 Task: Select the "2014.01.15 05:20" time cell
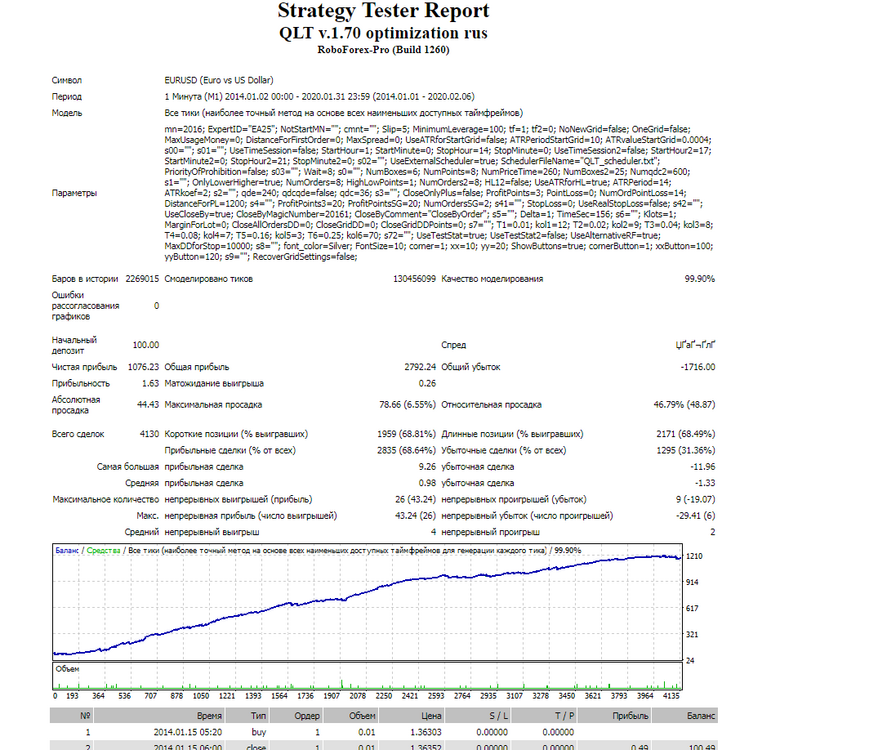tap(188, 732)
